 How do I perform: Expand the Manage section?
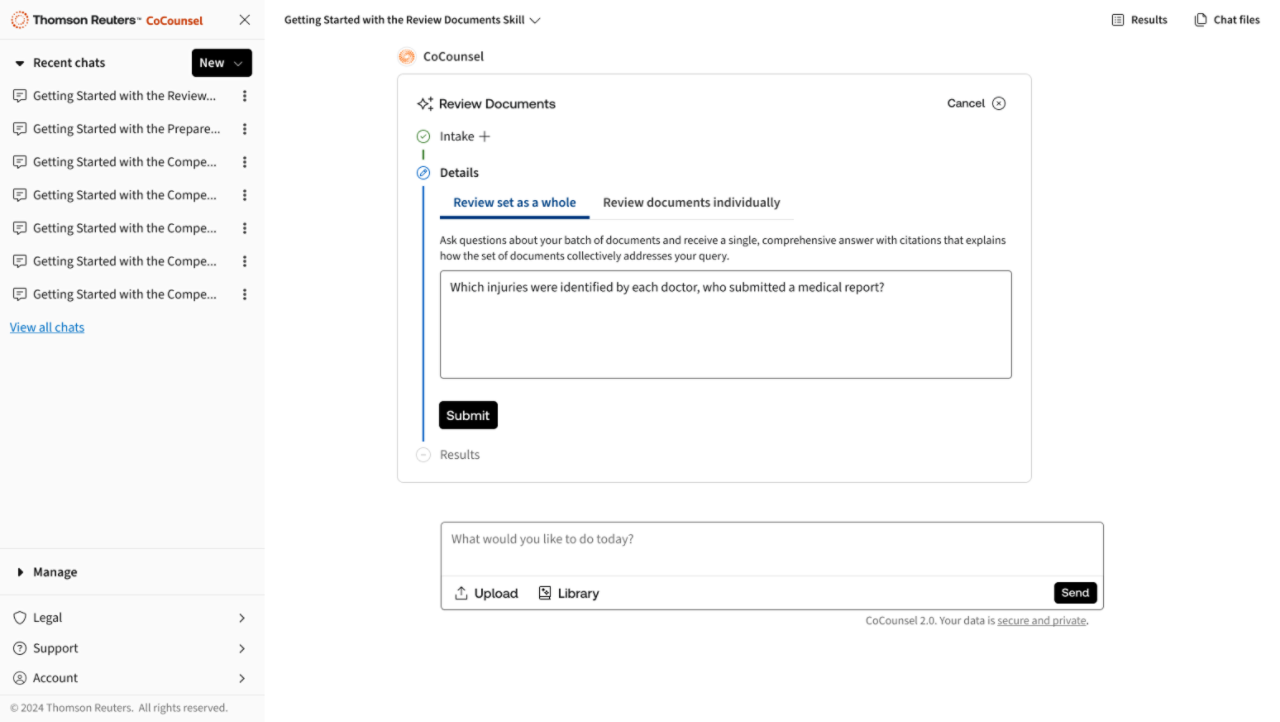pos(20,573)
